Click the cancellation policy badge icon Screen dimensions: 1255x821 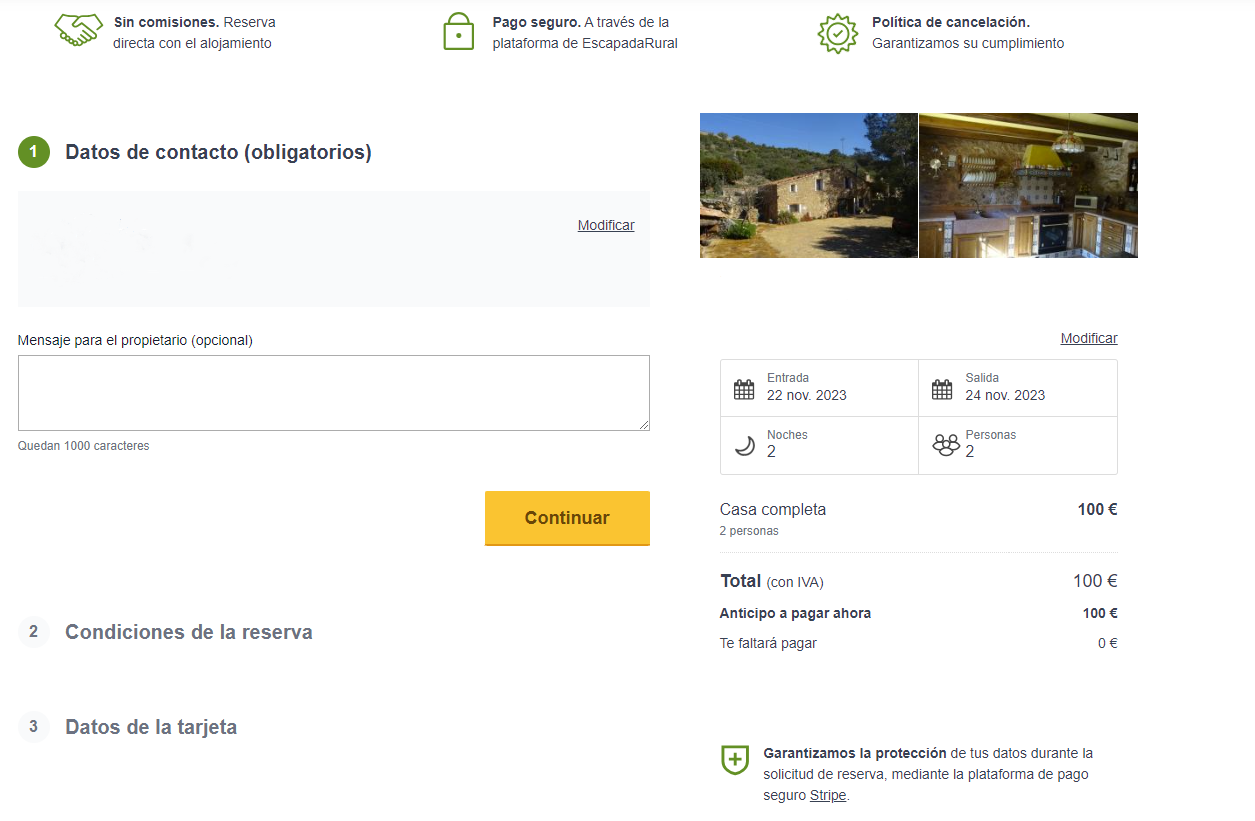(x=837, y=33)
